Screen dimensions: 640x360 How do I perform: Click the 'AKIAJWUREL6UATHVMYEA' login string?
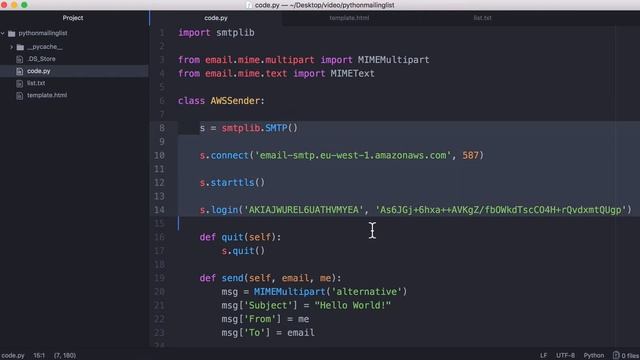pyautogui.click(x=304, y=210)
